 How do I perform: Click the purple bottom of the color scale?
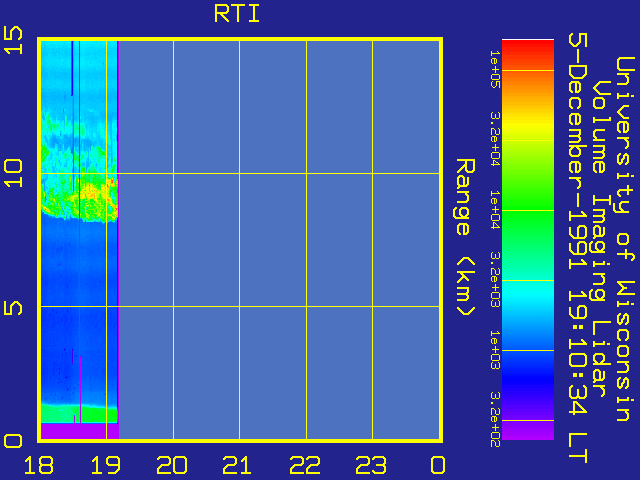click(x=528, y=431)
